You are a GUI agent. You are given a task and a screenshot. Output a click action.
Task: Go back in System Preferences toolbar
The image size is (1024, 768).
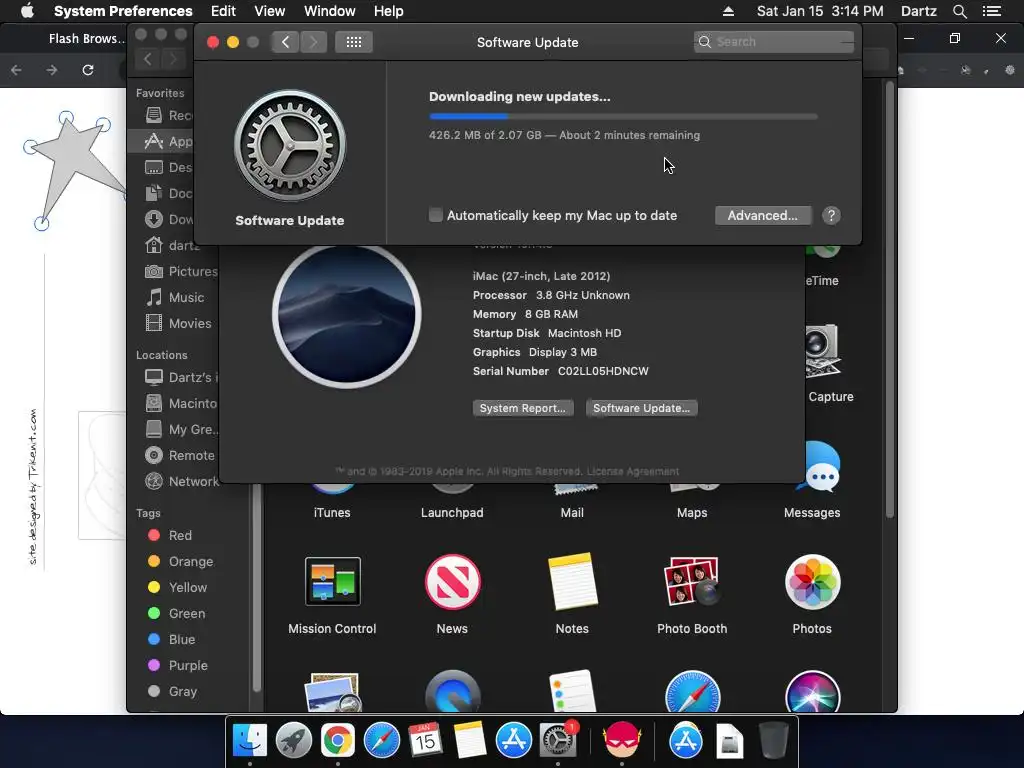point(285,42)
